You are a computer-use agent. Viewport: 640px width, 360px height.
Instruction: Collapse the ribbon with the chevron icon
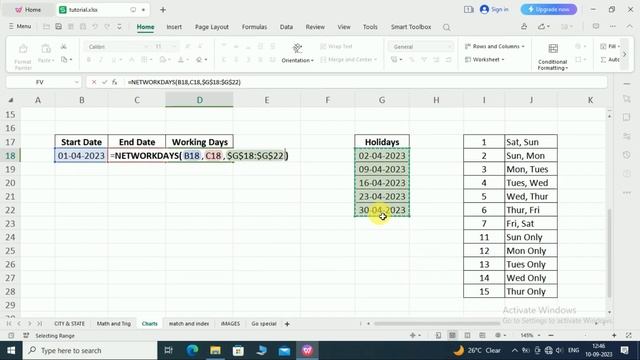[629, 27]
